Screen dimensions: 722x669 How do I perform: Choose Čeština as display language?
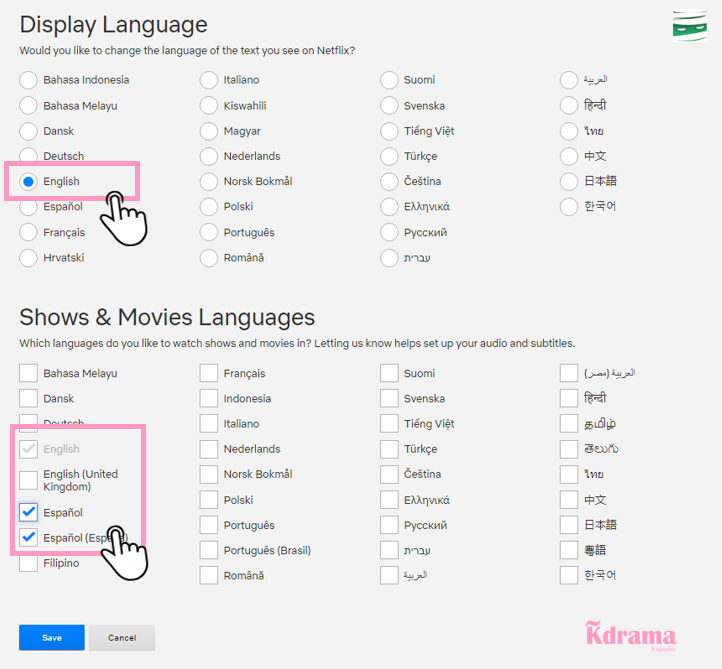389,181
